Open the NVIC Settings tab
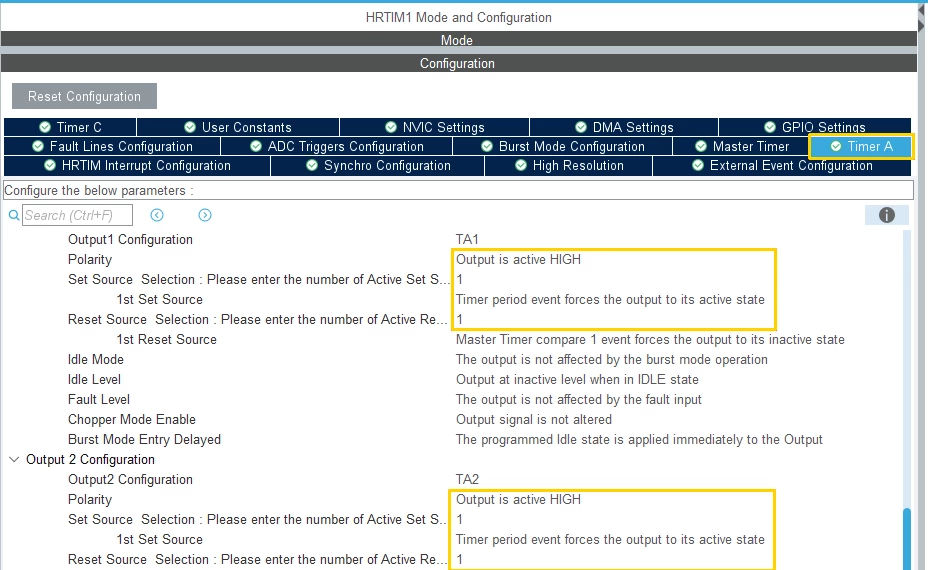 (x=434, y=127)
